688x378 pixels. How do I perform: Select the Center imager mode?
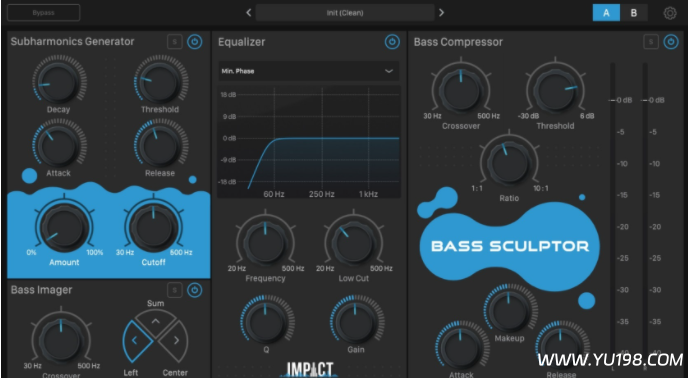click(x=173, y=340)
